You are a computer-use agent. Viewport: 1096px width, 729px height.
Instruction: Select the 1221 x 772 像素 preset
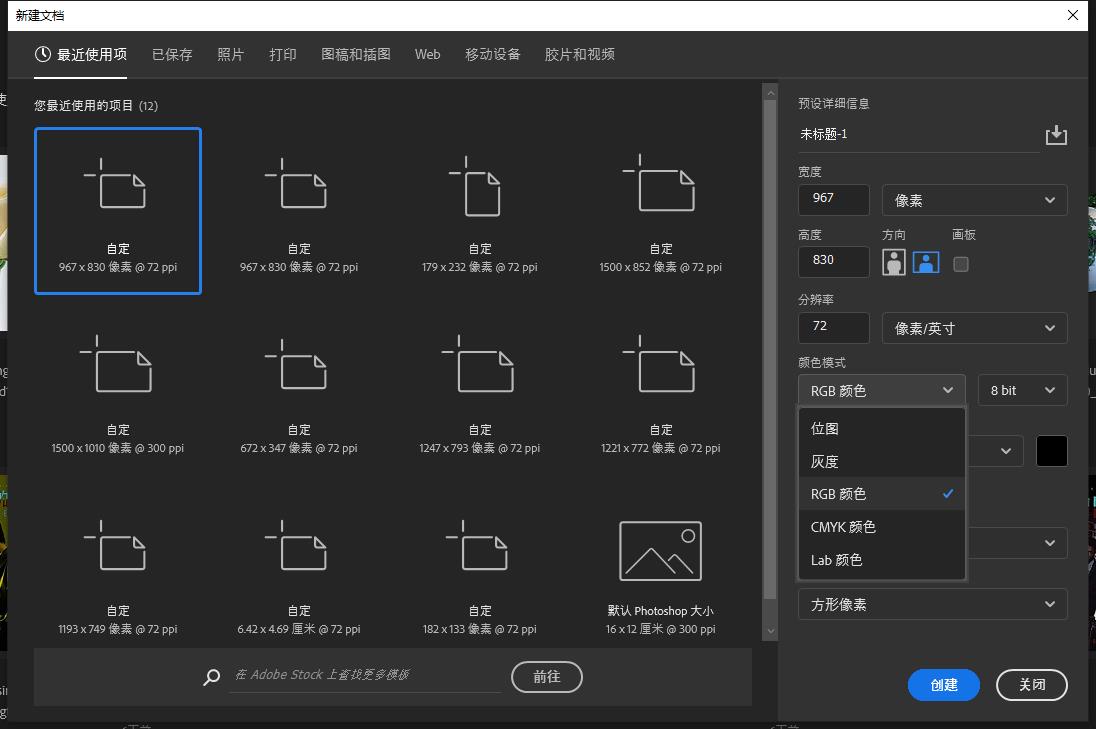[x=661, y=391]
